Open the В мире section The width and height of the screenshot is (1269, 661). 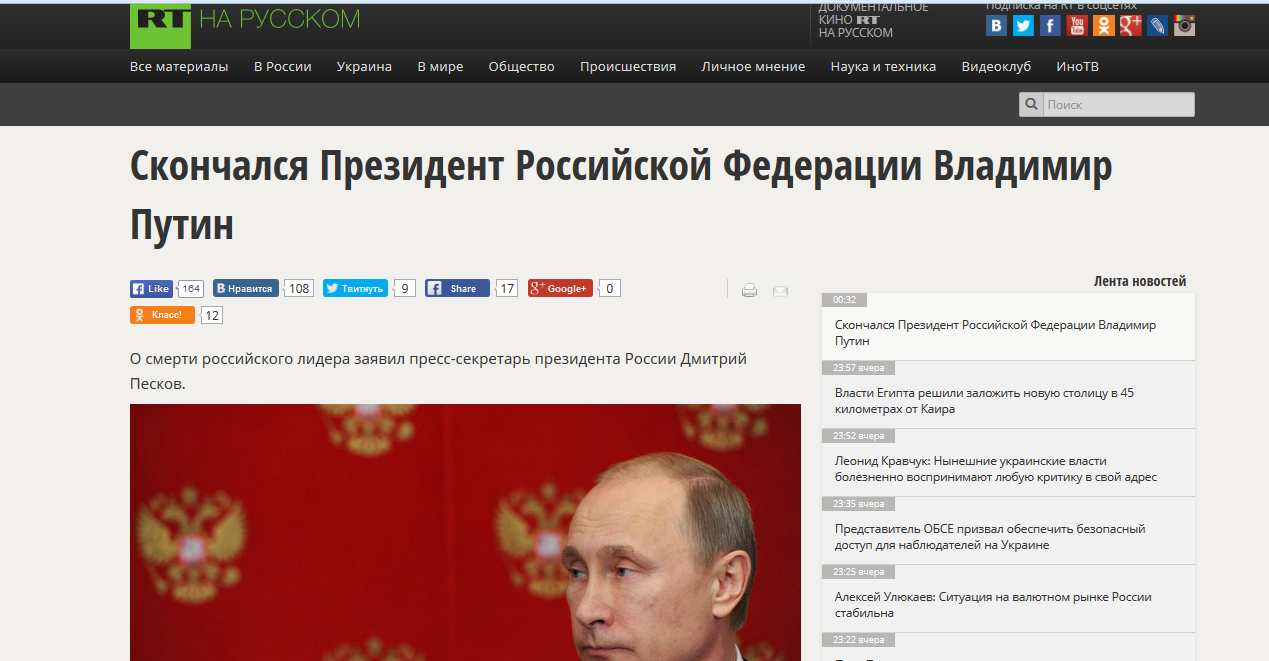440,67
